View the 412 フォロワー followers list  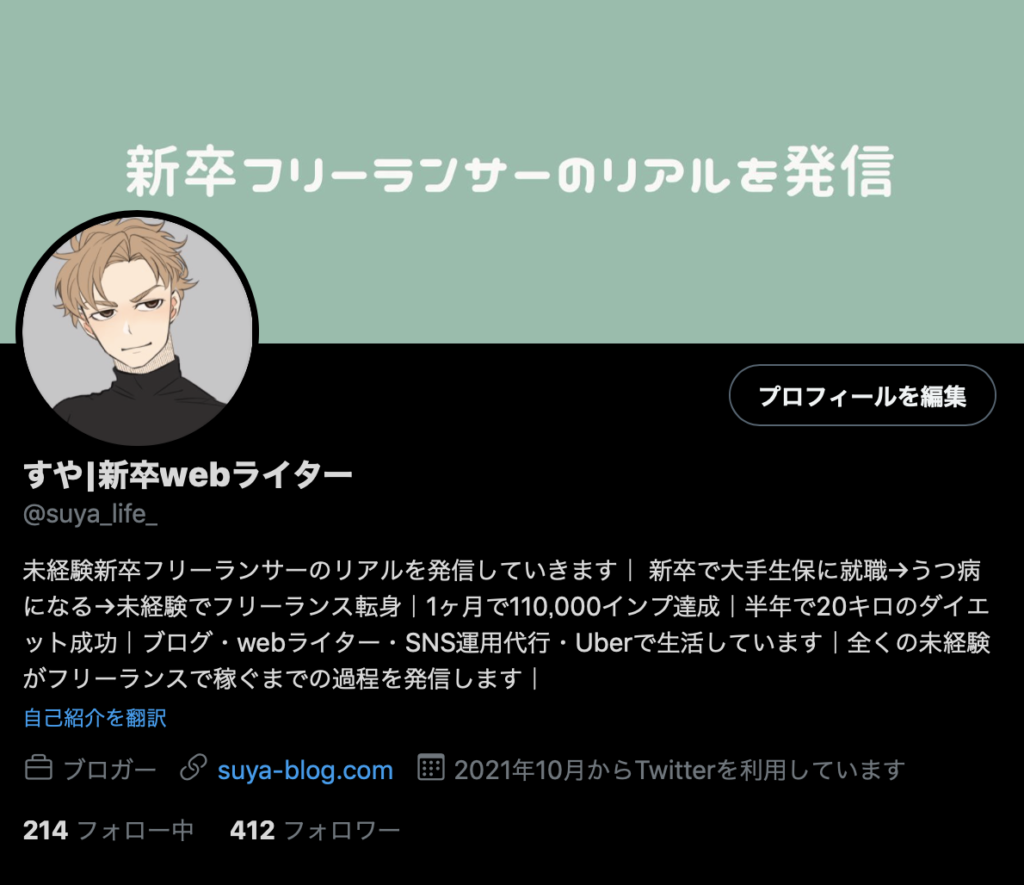coord(315,830)
